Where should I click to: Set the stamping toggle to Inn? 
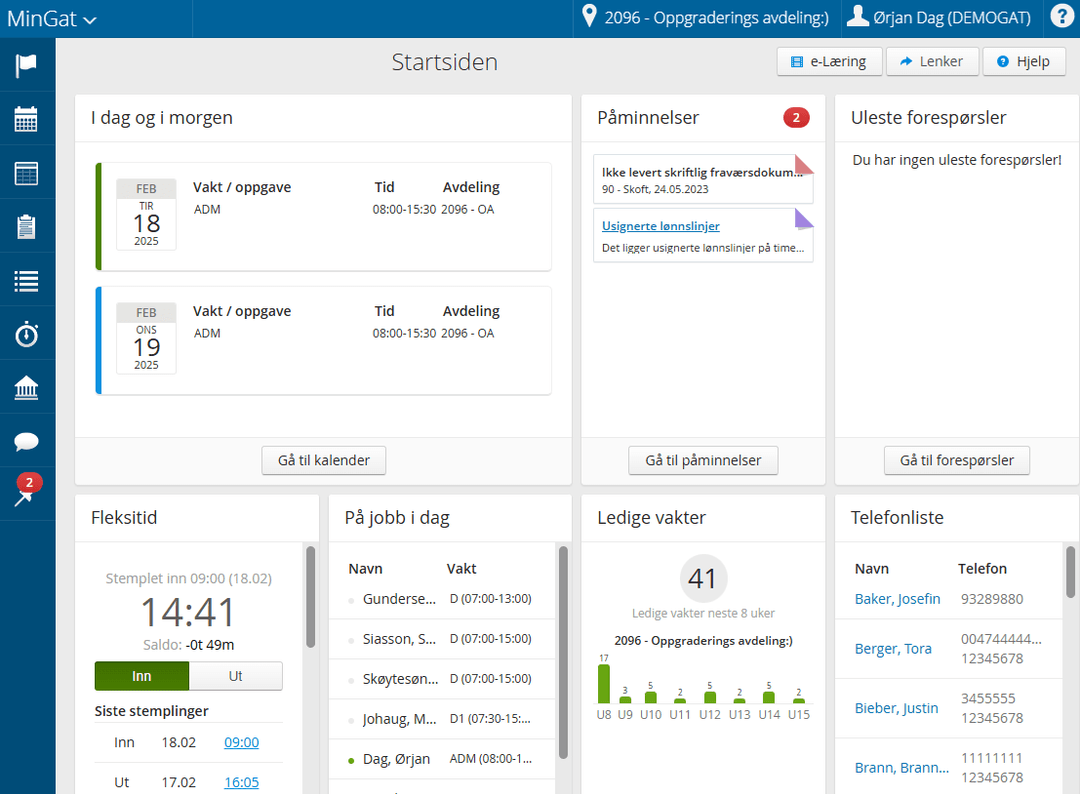pos(141,676)
